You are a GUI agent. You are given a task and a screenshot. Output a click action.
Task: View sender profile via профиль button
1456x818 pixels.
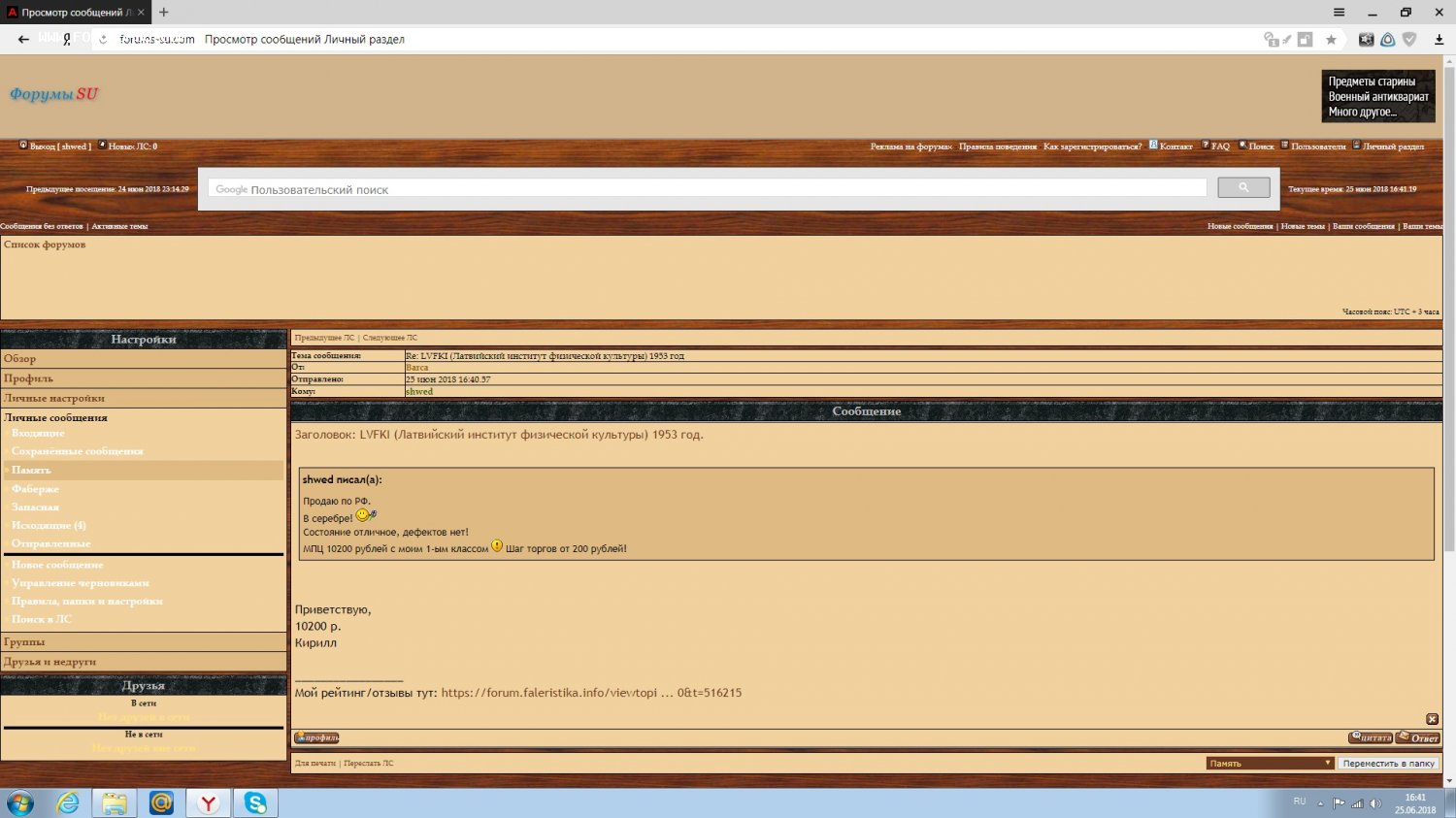click(x=316, y=738)
